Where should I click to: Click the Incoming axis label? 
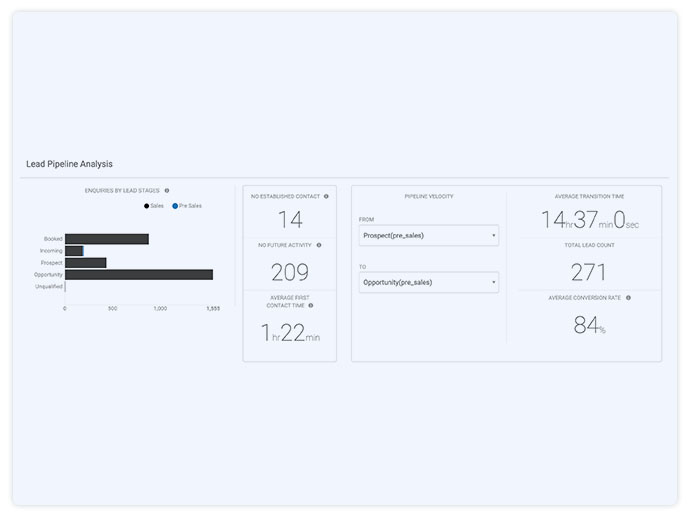coord(51,251)
